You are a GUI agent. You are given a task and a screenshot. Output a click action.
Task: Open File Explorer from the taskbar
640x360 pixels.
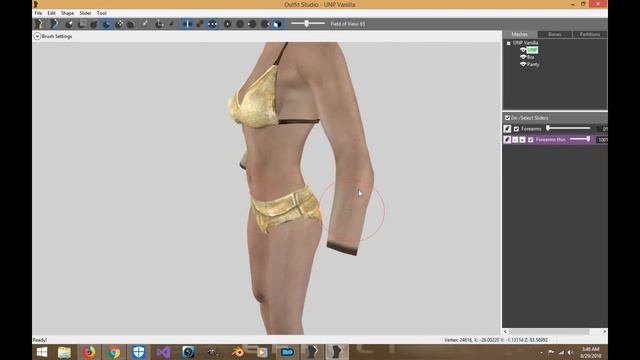click(x=64, y=352)
